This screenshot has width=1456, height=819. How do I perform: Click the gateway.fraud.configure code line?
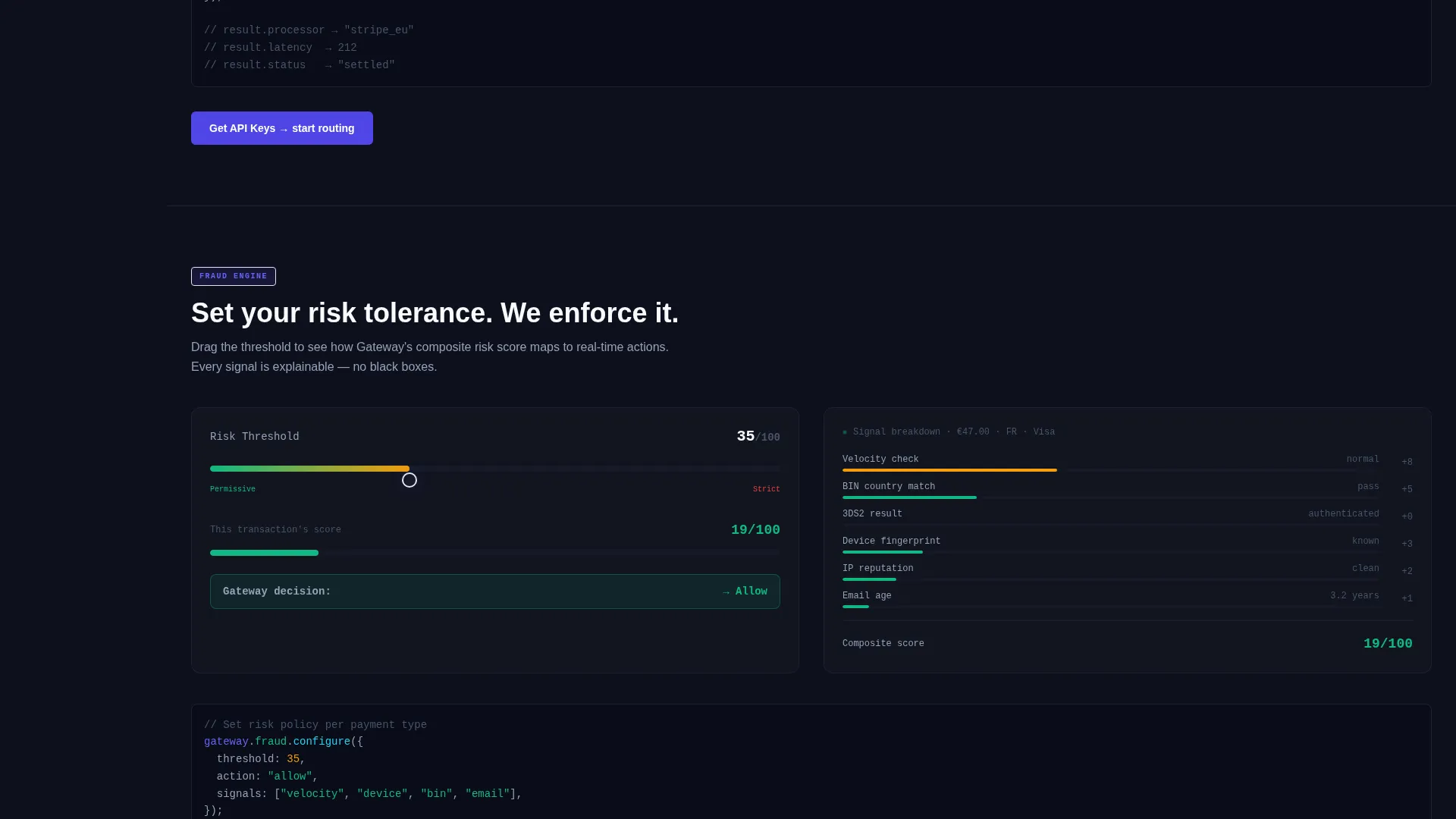pyautogui.click(x=284, y=742)
